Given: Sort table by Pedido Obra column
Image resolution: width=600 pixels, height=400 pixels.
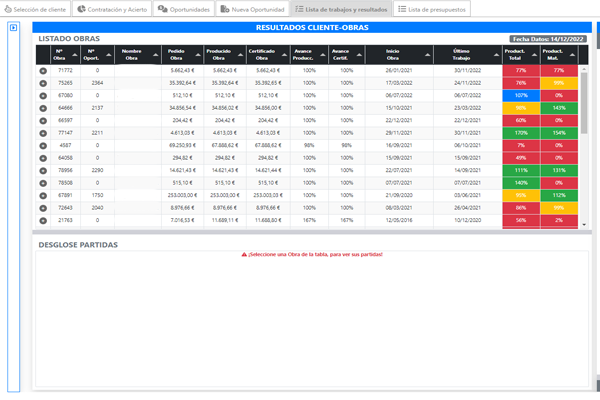Looking at the screenshot, I should click(x=182, y=54).
